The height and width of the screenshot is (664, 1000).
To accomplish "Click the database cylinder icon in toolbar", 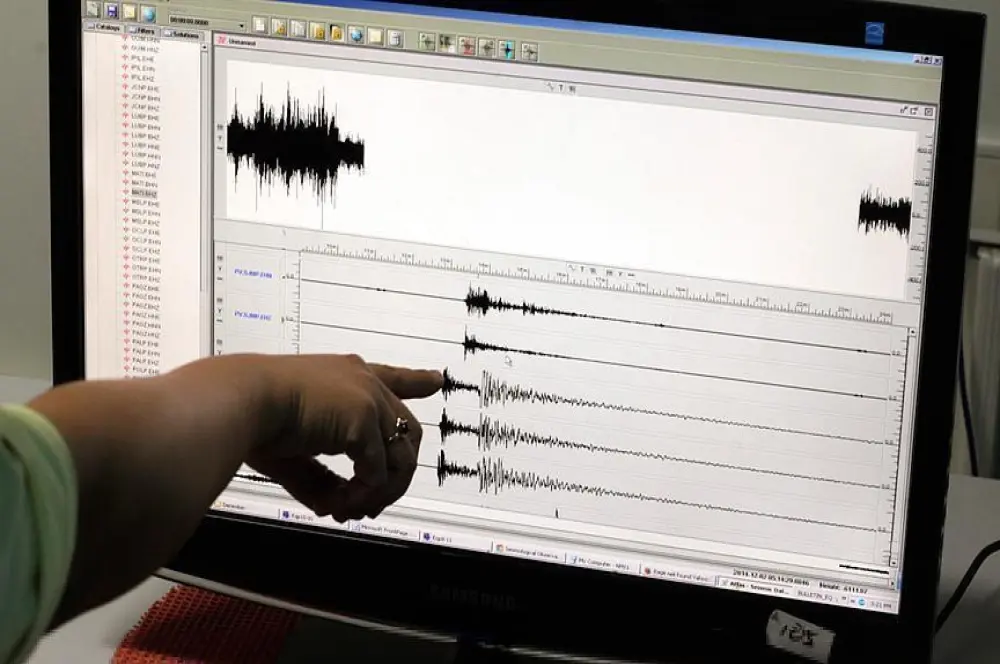I will 395,38.
